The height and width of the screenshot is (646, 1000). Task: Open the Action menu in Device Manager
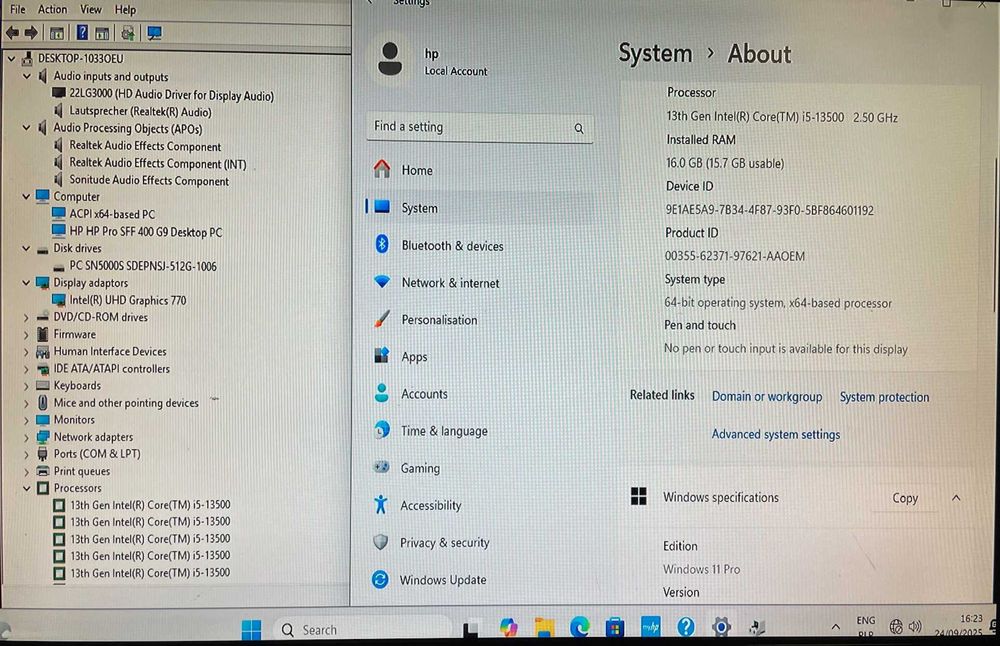[52, 9]
